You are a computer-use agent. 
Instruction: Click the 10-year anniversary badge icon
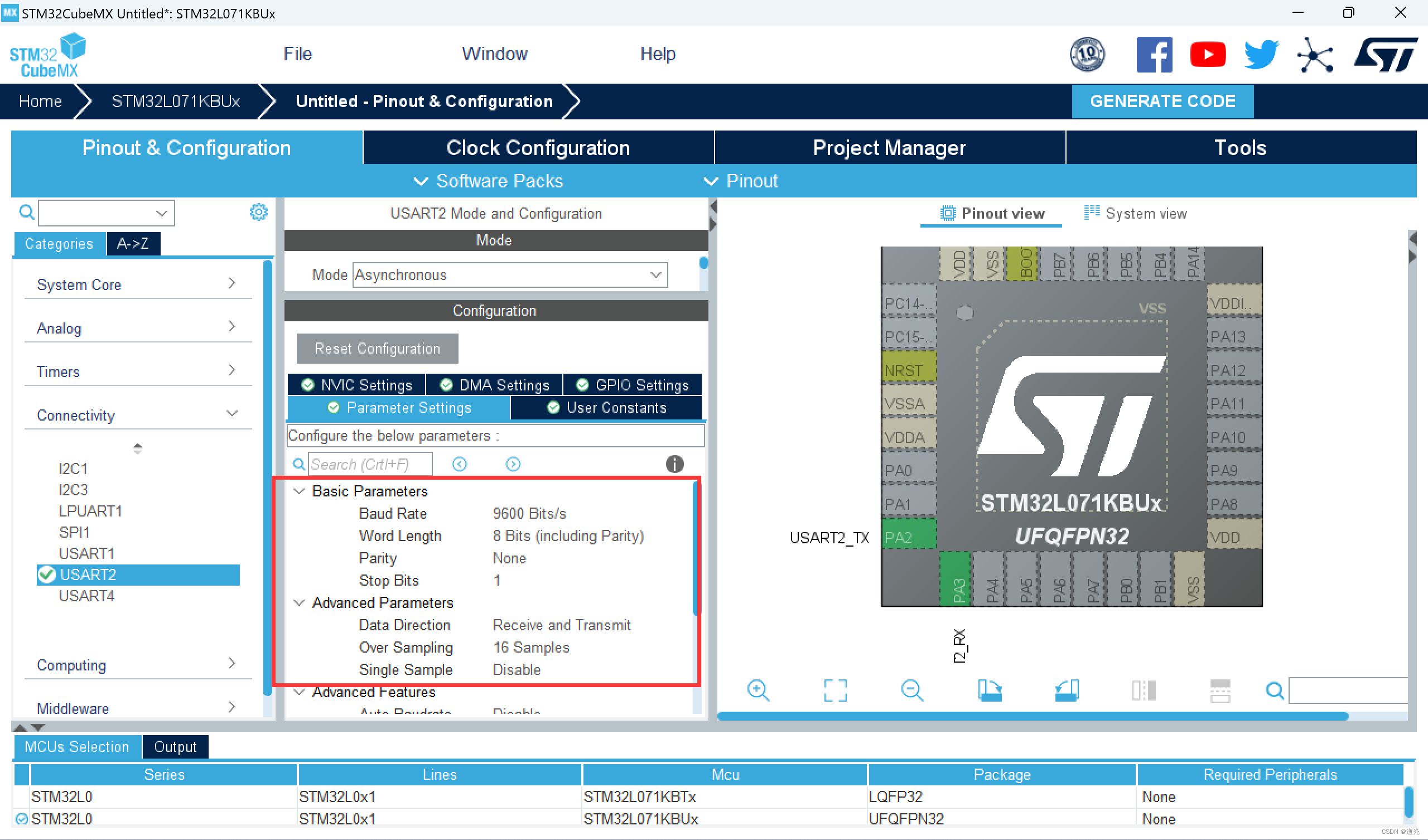point(1087,55)
